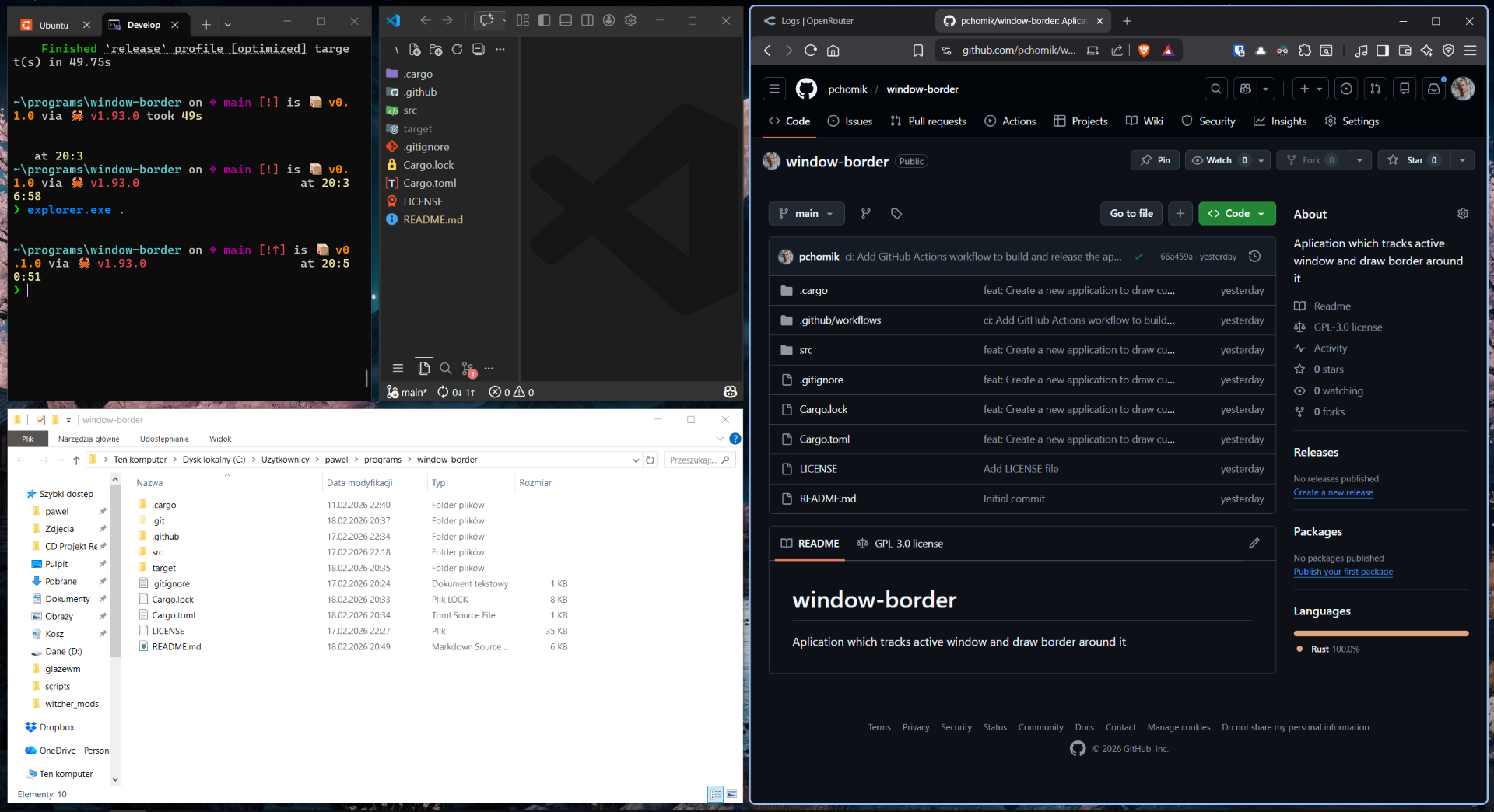
Task: Open VS Code customize layout icon
Action: click(523, 20)
